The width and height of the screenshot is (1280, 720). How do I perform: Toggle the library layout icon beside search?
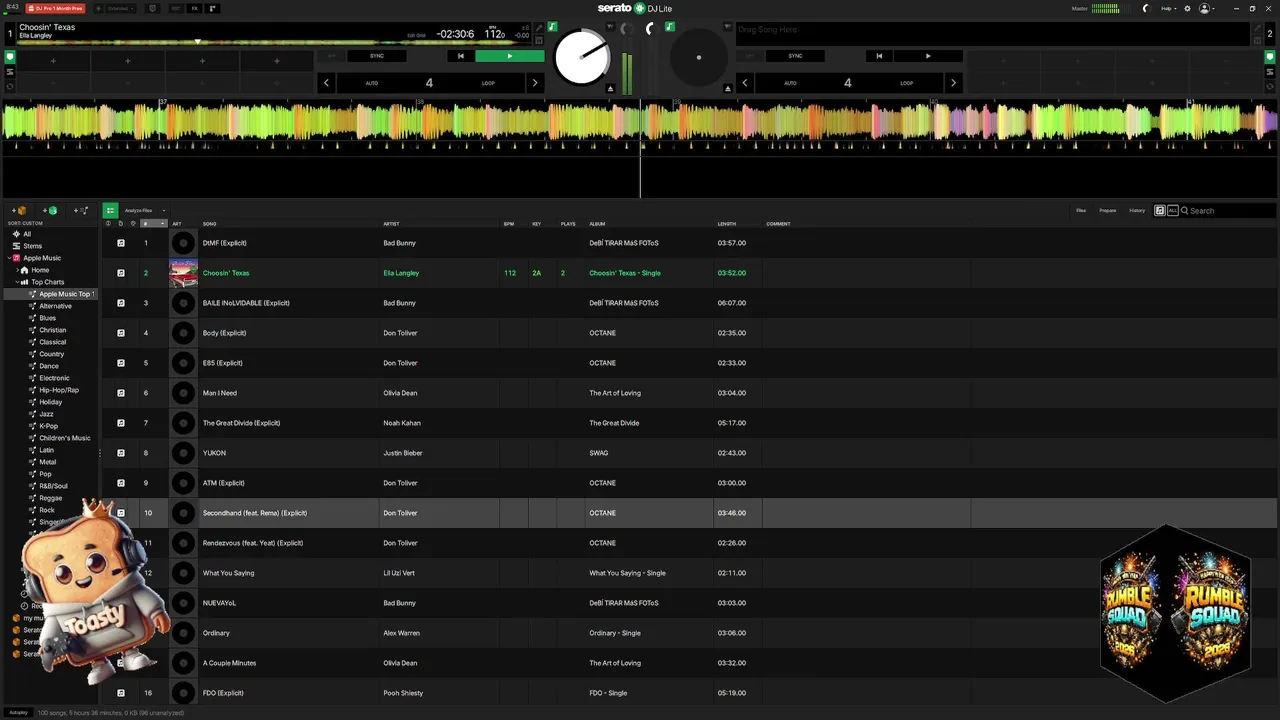point(1160,211)
